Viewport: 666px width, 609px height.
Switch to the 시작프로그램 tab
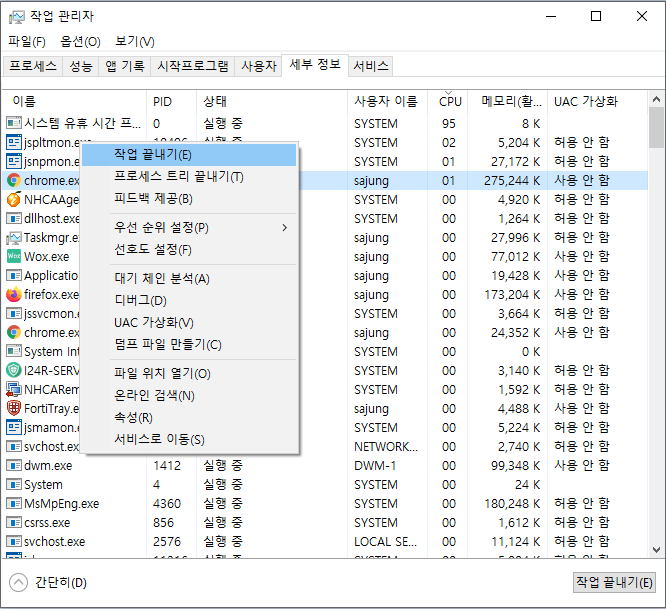coord(192,66)
